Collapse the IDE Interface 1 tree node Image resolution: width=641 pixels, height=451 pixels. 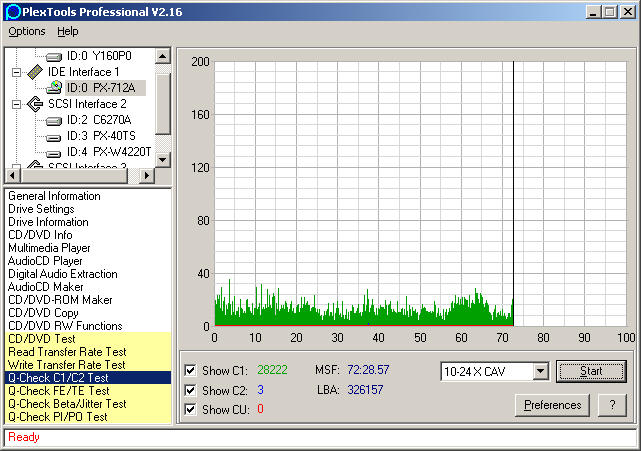pyautogui.click(x=16, y=72)
